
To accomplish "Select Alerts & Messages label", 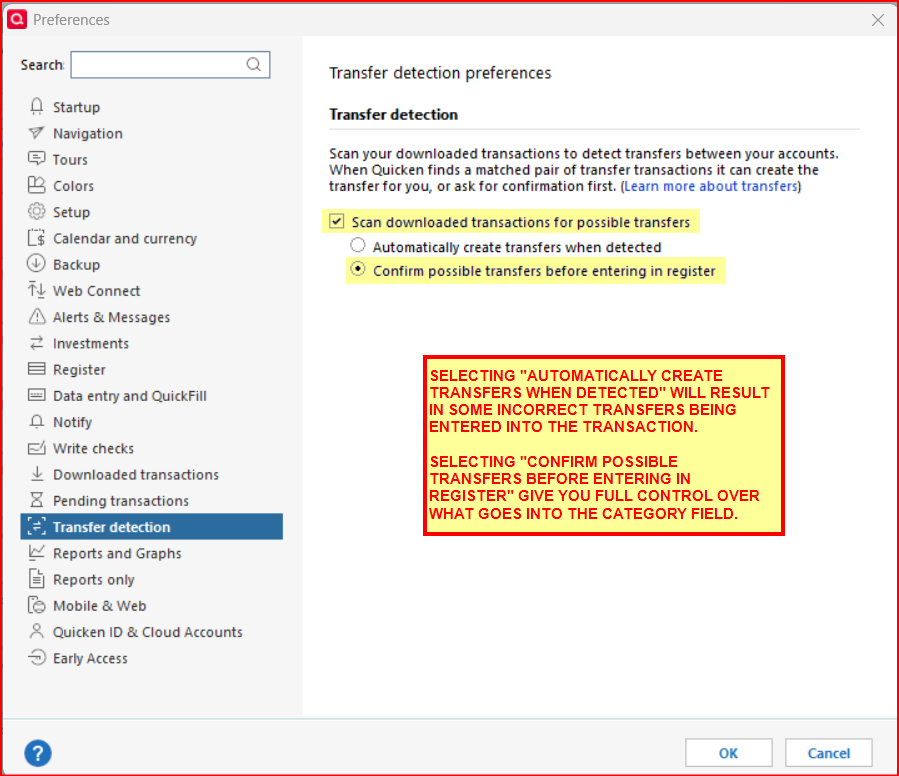I will coord(111,317).
